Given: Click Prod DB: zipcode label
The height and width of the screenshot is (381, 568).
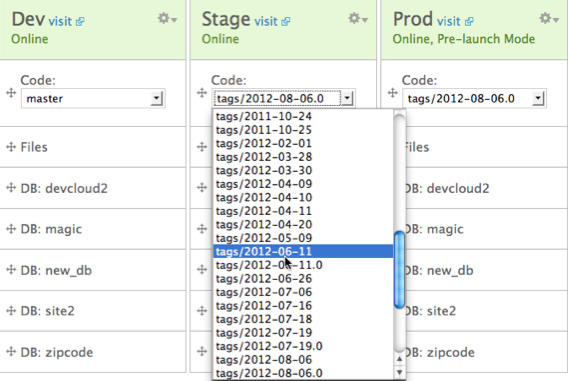Looking at the screenshot, I should click(x=439, y=352).
